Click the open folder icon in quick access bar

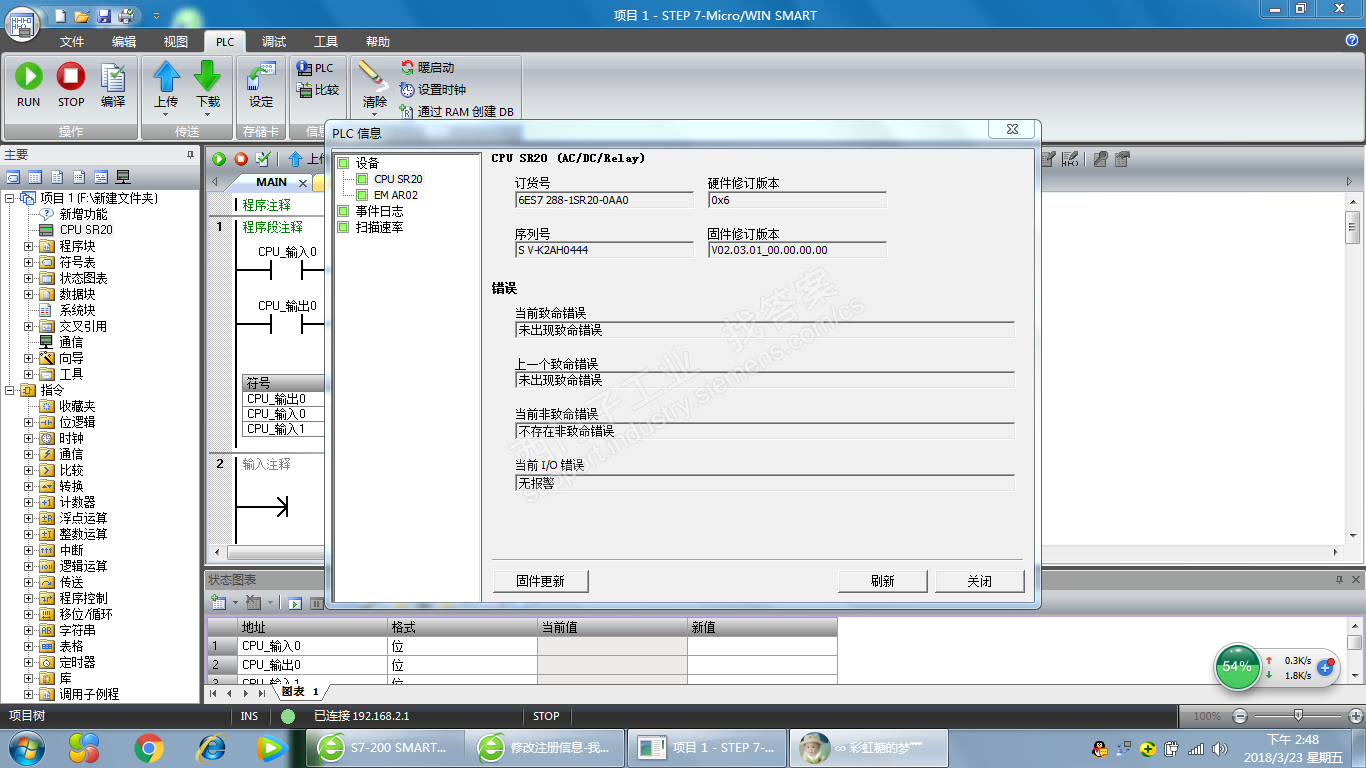(x=82, y=16)
